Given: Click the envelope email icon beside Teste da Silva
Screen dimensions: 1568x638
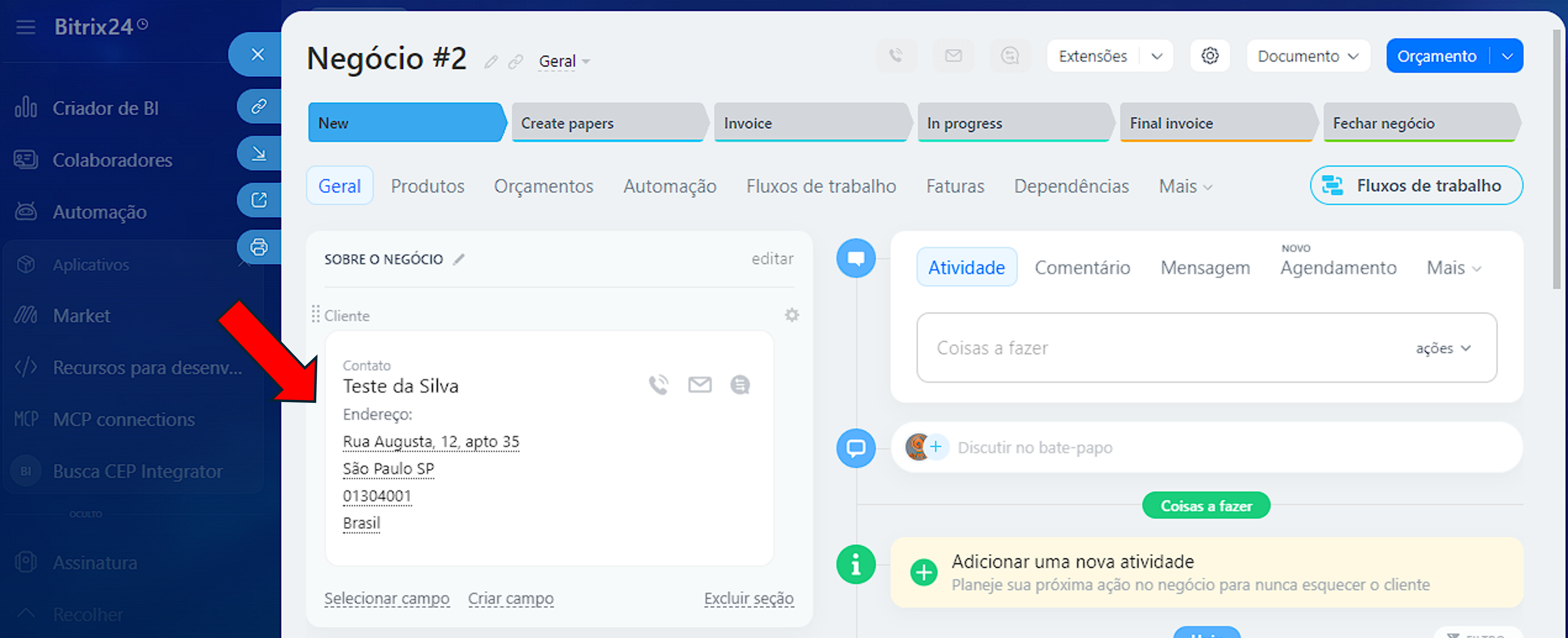Looking at the screenshot, I should click(x=699, y=385).
